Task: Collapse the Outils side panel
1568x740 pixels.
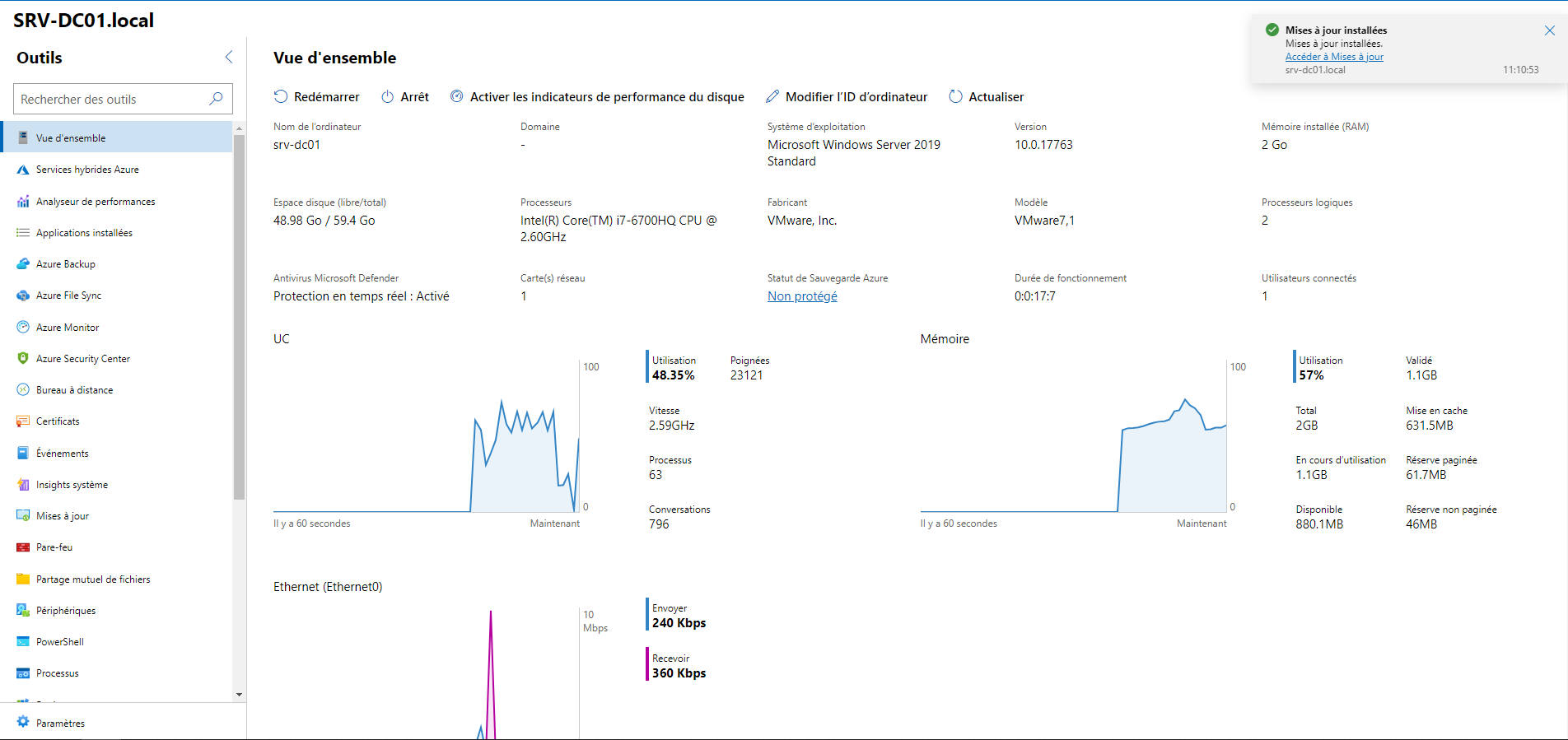Action: click(x=229, y=57)
